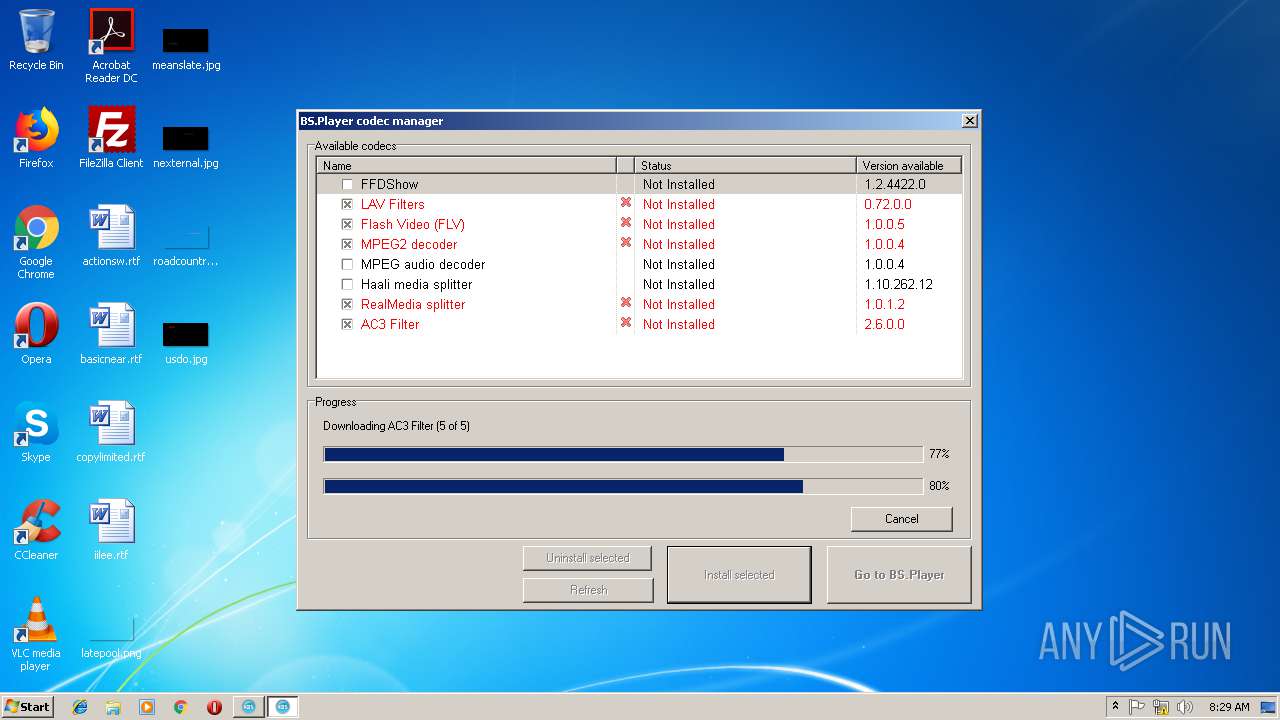Select actionsw.rtf document icon
The width and height of the screenshot is (1280, 720).
pos(111,237)
